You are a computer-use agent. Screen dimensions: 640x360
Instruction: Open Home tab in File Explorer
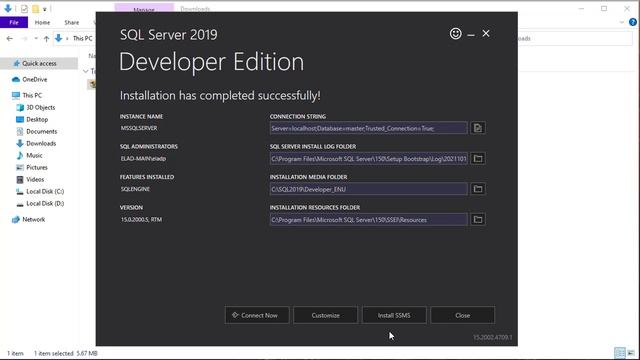click(x=42, y=22)
